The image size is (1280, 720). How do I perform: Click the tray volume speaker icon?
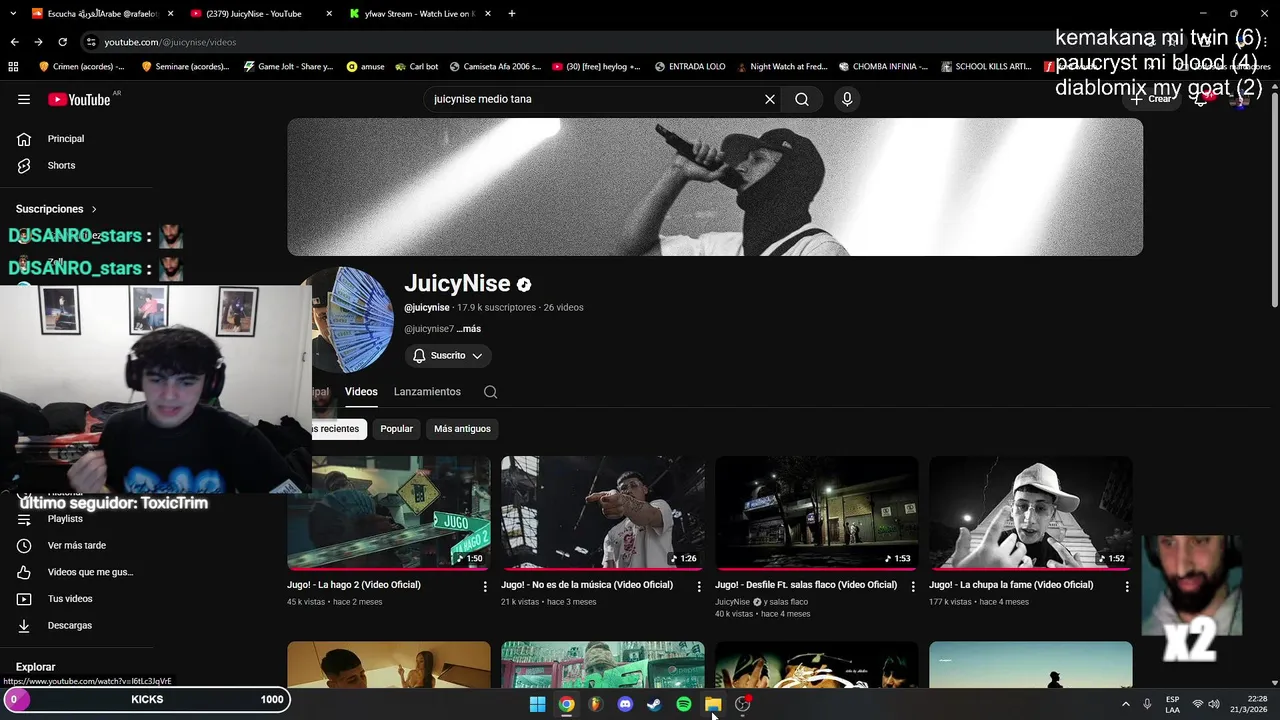tap(1213, 704)
